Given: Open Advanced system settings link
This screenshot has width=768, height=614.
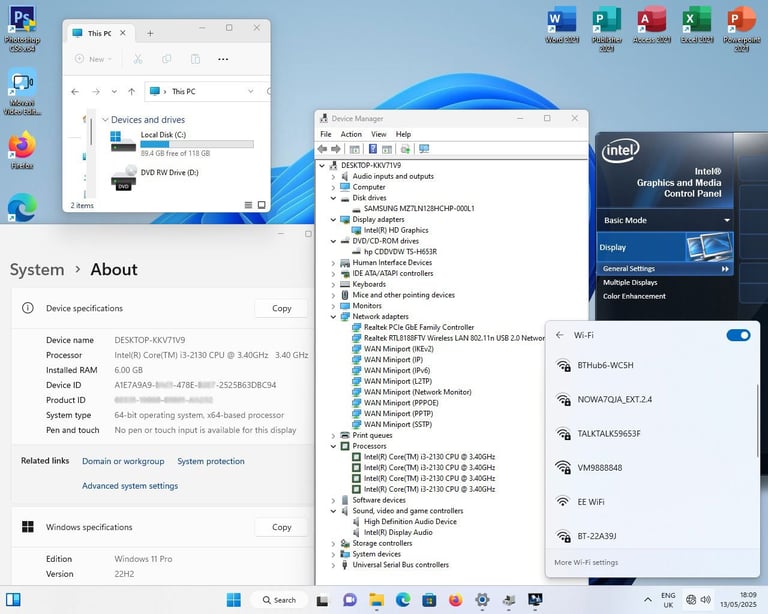Looking at the screenshot, I should click(130, 486).
